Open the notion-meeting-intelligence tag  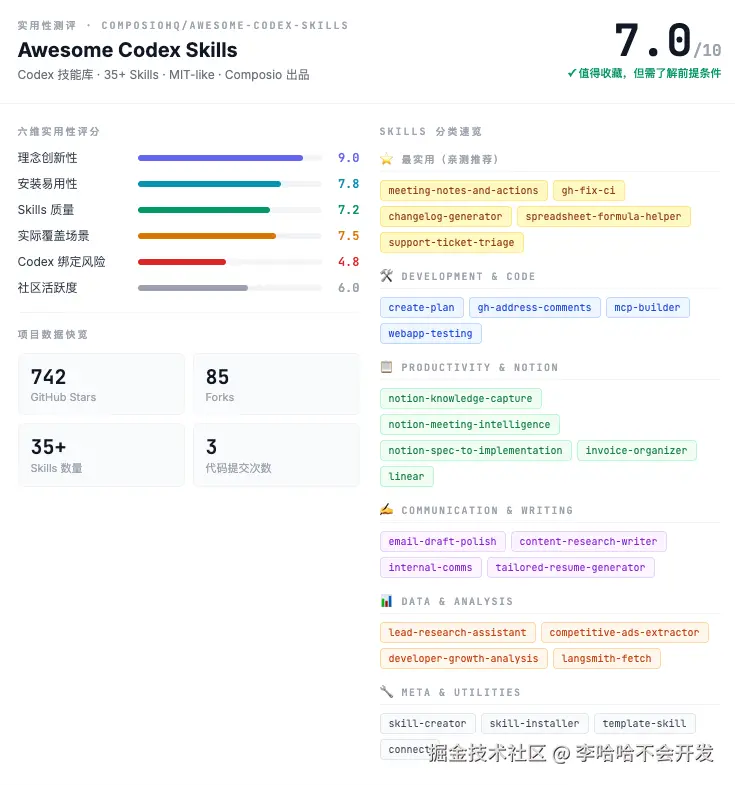click(x=469, y=425)
